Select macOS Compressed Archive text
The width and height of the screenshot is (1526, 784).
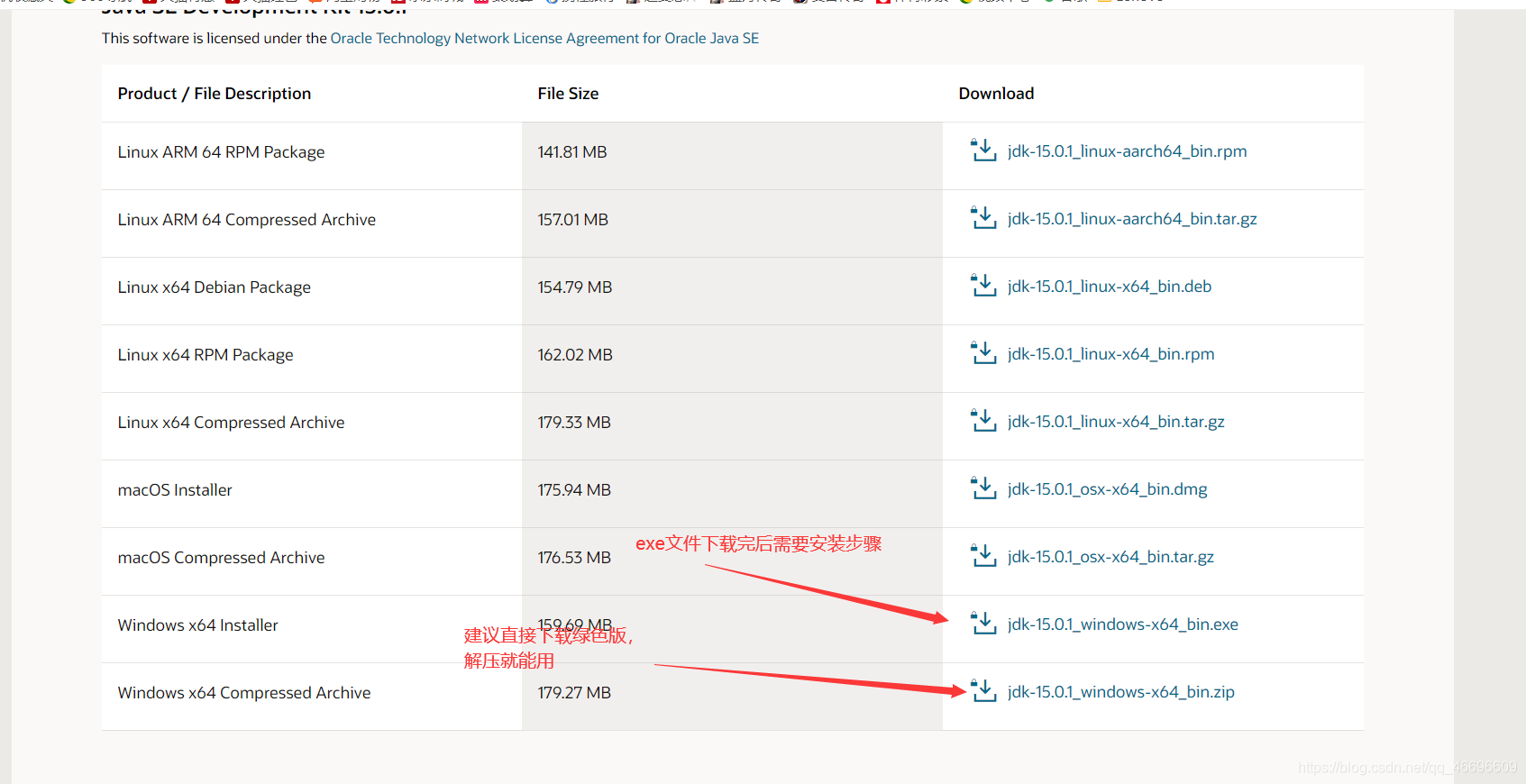(221, 558)
